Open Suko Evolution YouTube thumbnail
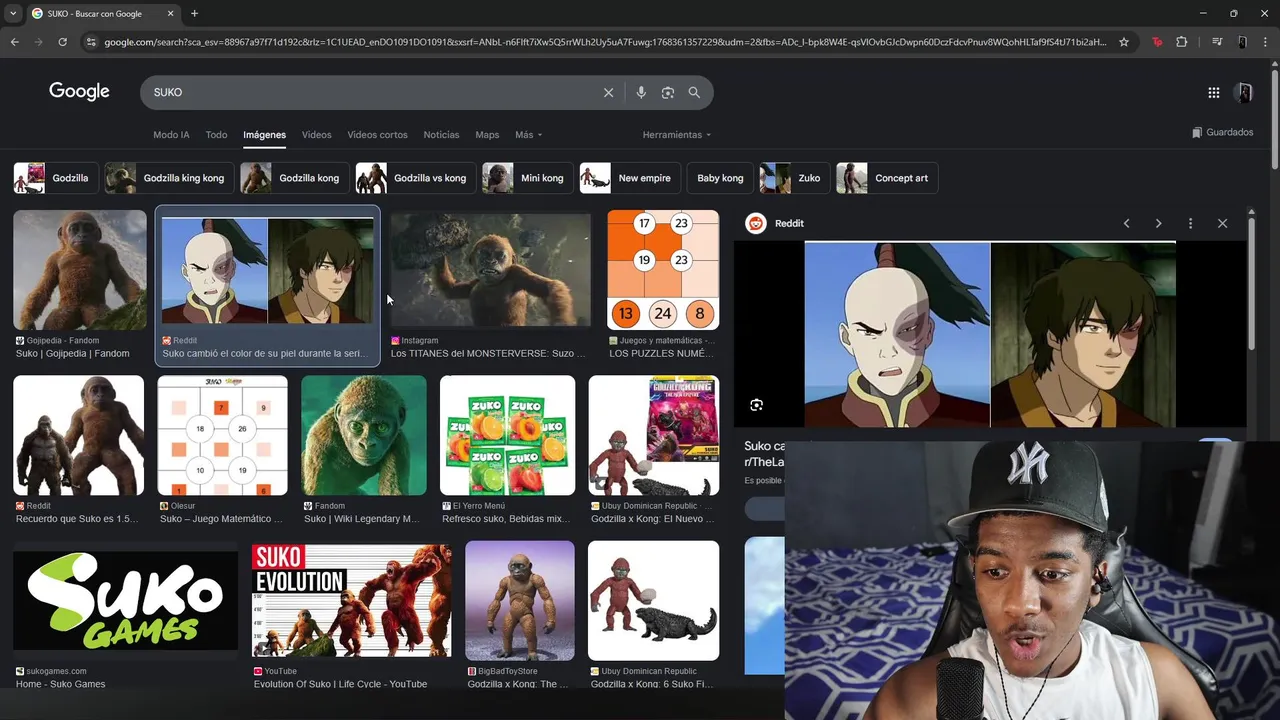1280x720 pixels. (x=351, y=601)
